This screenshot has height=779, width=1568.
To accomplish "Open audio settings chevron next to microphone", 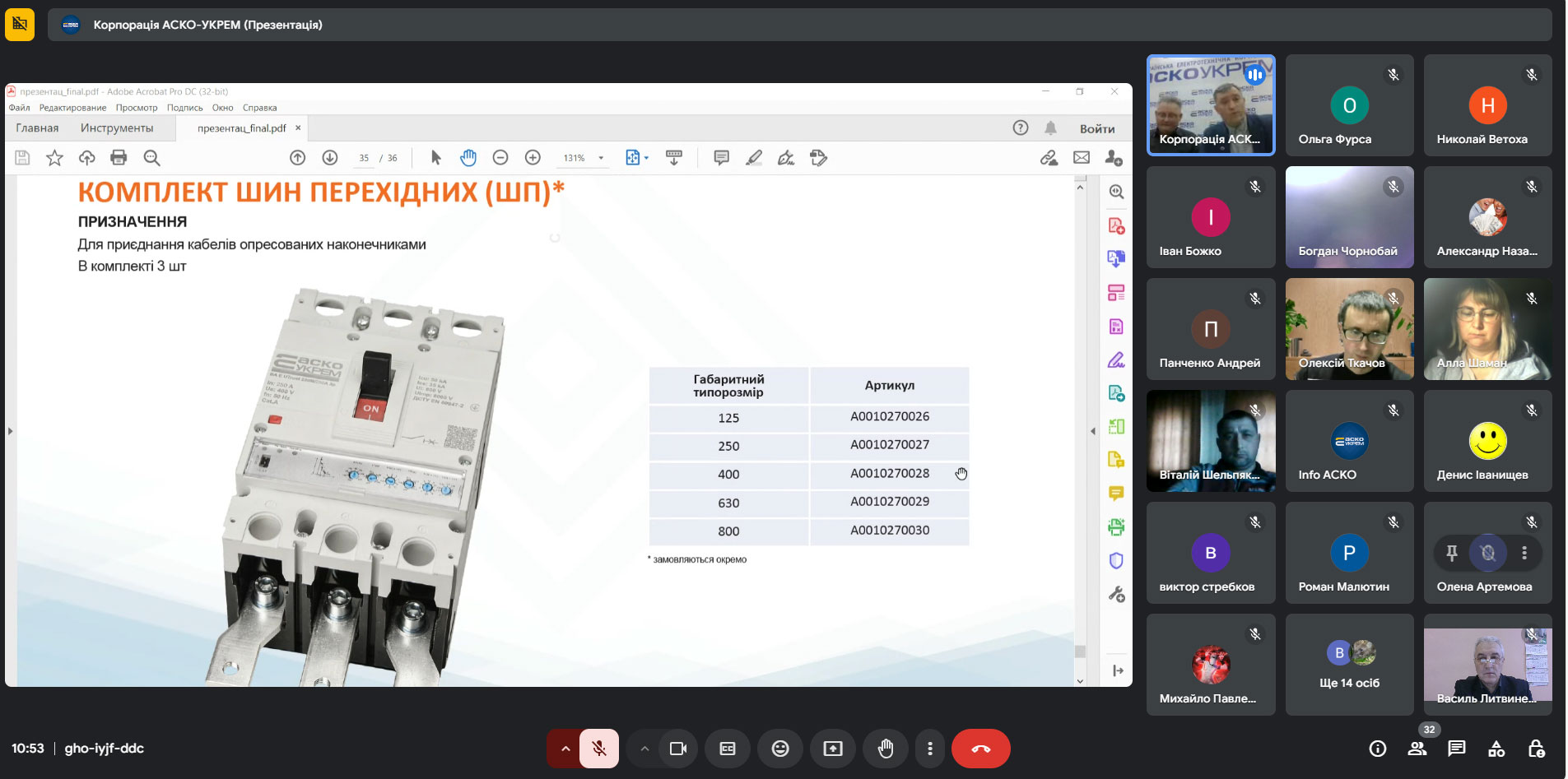I will click(x=565, y=749).
